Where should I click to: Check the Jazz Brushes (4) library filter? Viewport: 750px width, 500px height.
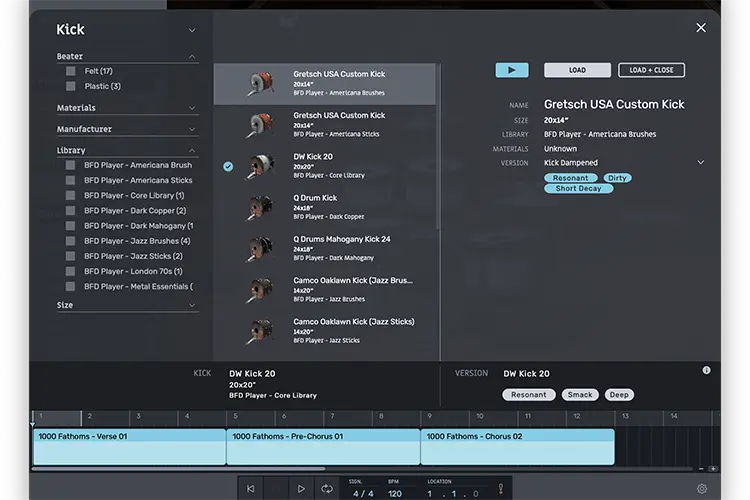click(x=70, y=241)
